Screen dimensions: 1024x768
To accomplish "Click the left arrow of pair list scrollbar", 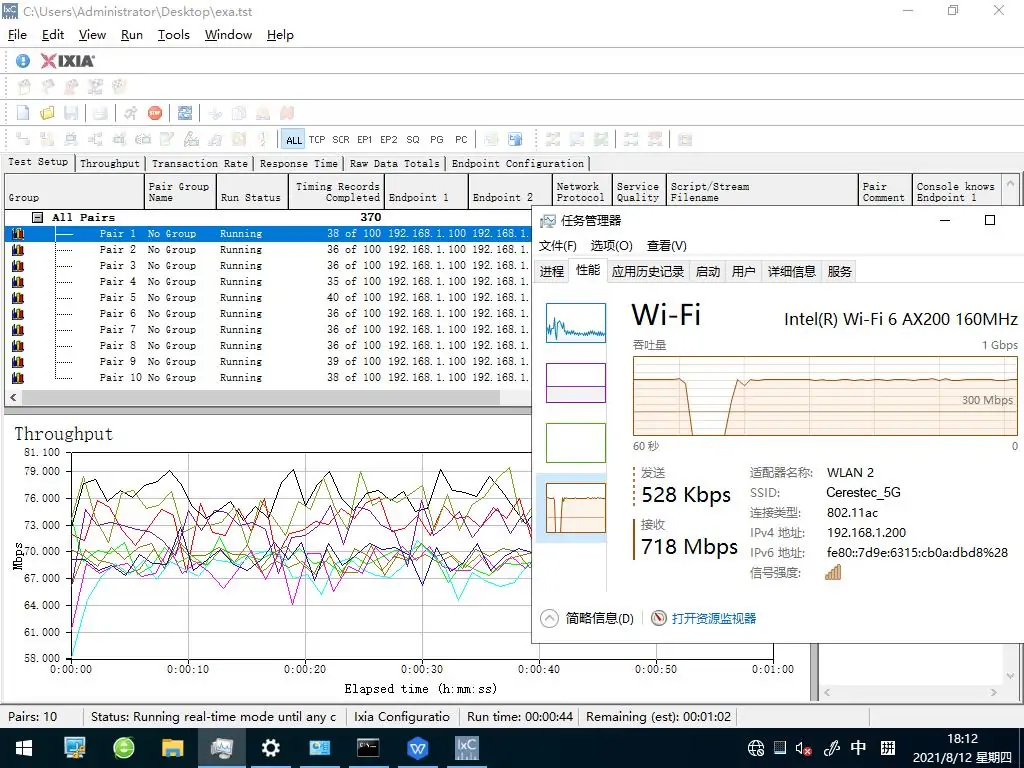I will pos(13,397).
